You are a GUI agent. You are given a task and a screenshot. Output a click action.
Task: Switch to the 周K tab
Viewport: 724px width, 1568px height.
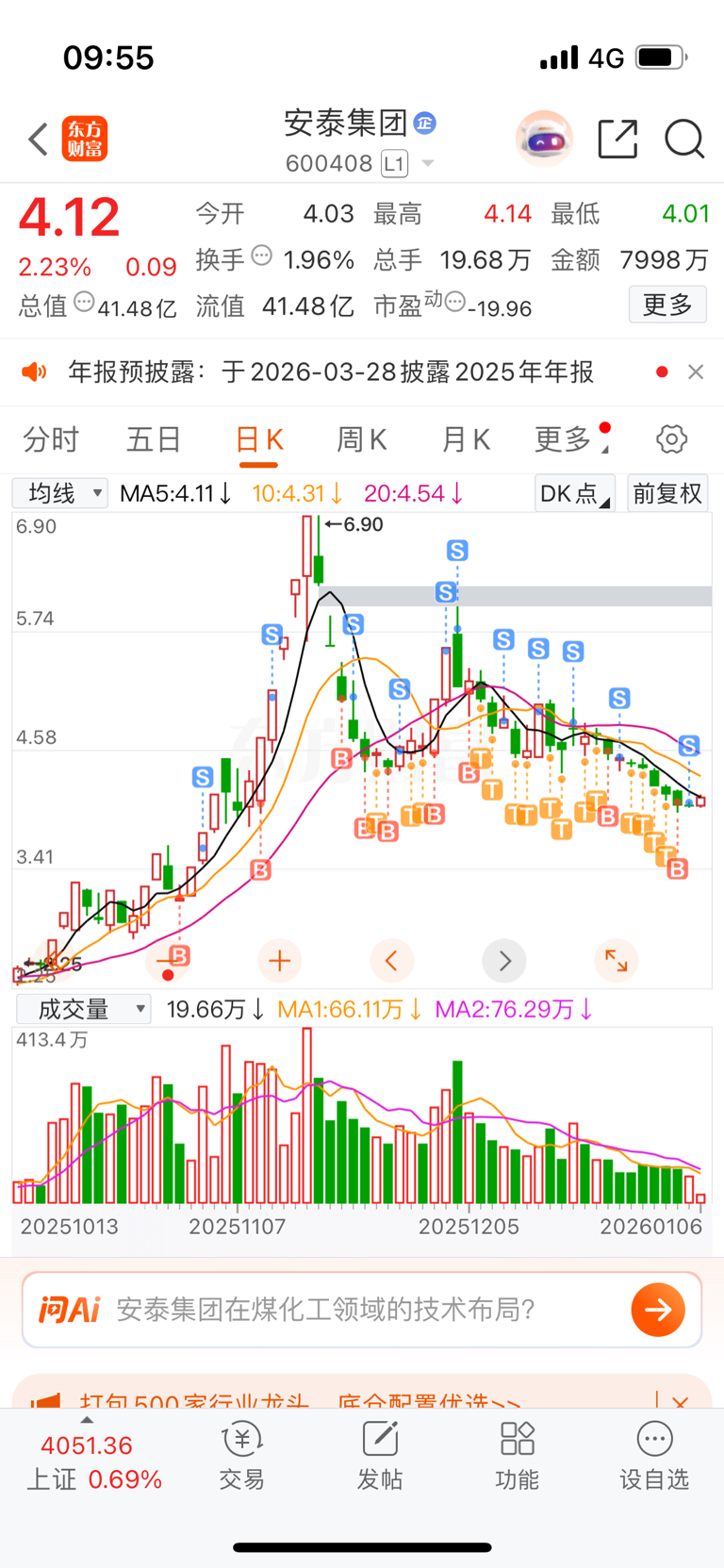362,439
